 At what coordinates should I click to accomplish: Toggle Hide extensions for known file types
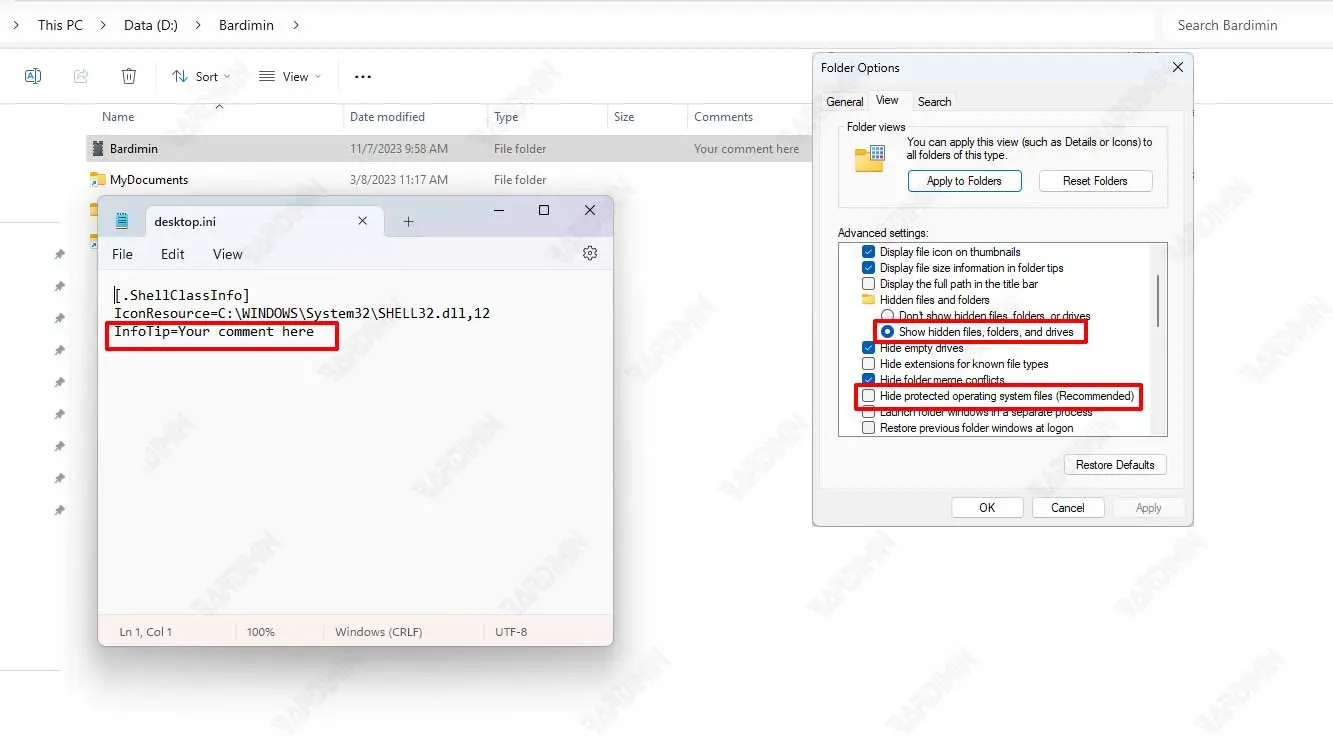tap(869, 364)
